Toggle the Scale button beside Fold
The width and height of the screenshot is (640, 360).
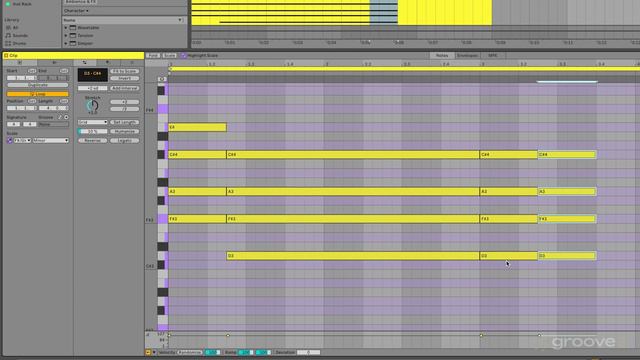pos(169,56)
